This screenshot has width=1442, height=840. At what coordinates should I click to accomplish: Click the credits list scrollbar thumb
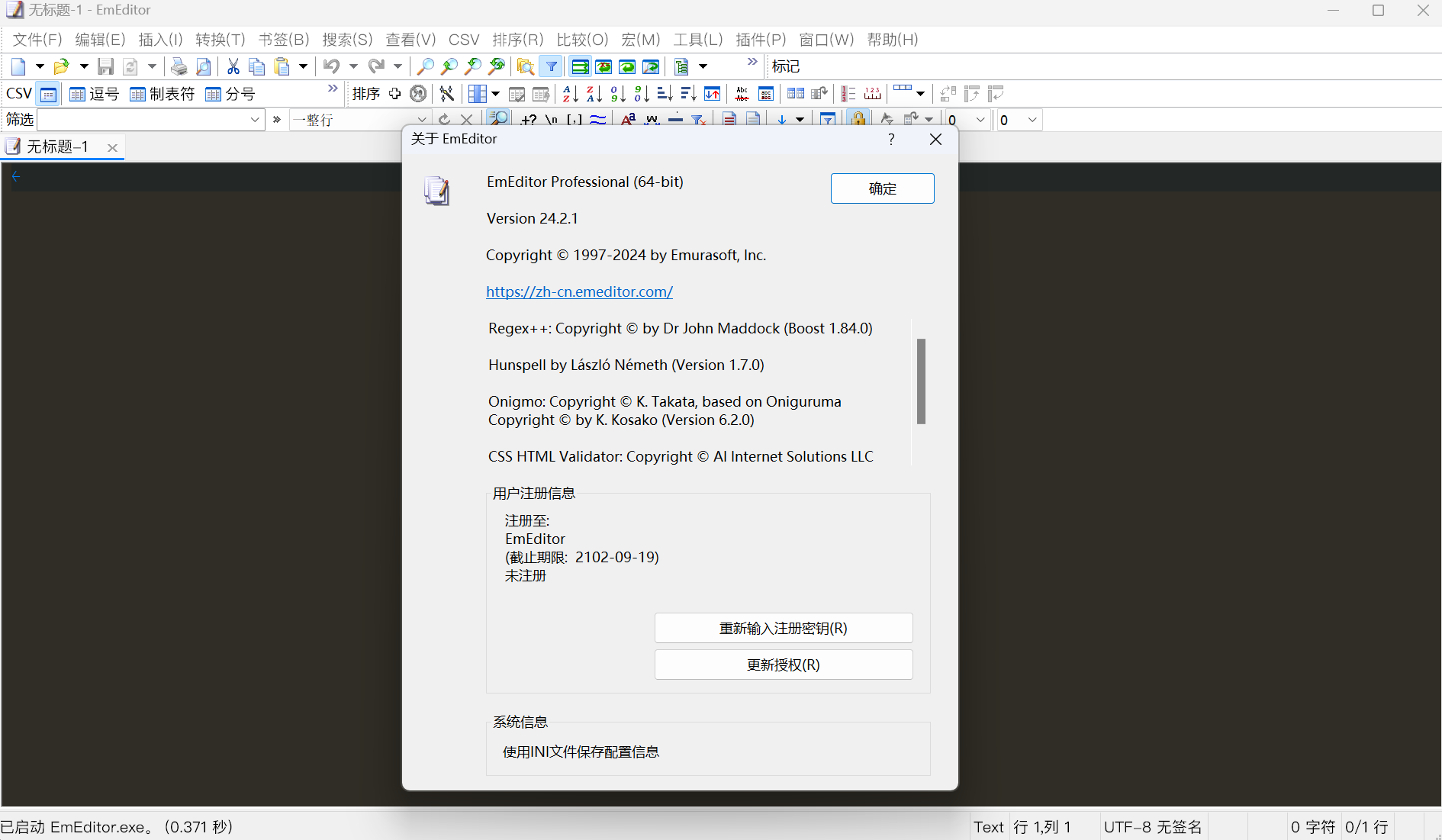[921, 381]
